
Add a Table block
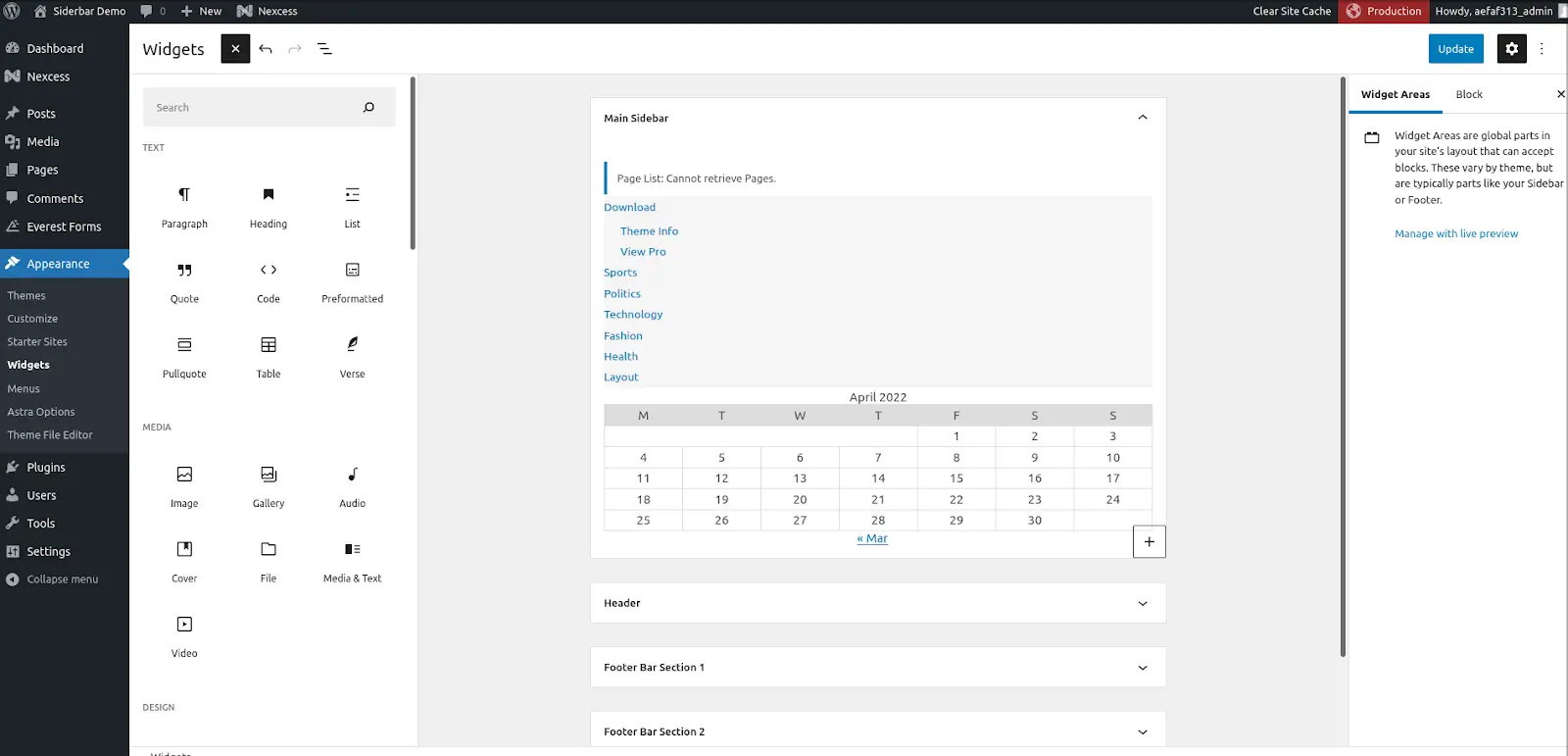click(x=269, y=356)
